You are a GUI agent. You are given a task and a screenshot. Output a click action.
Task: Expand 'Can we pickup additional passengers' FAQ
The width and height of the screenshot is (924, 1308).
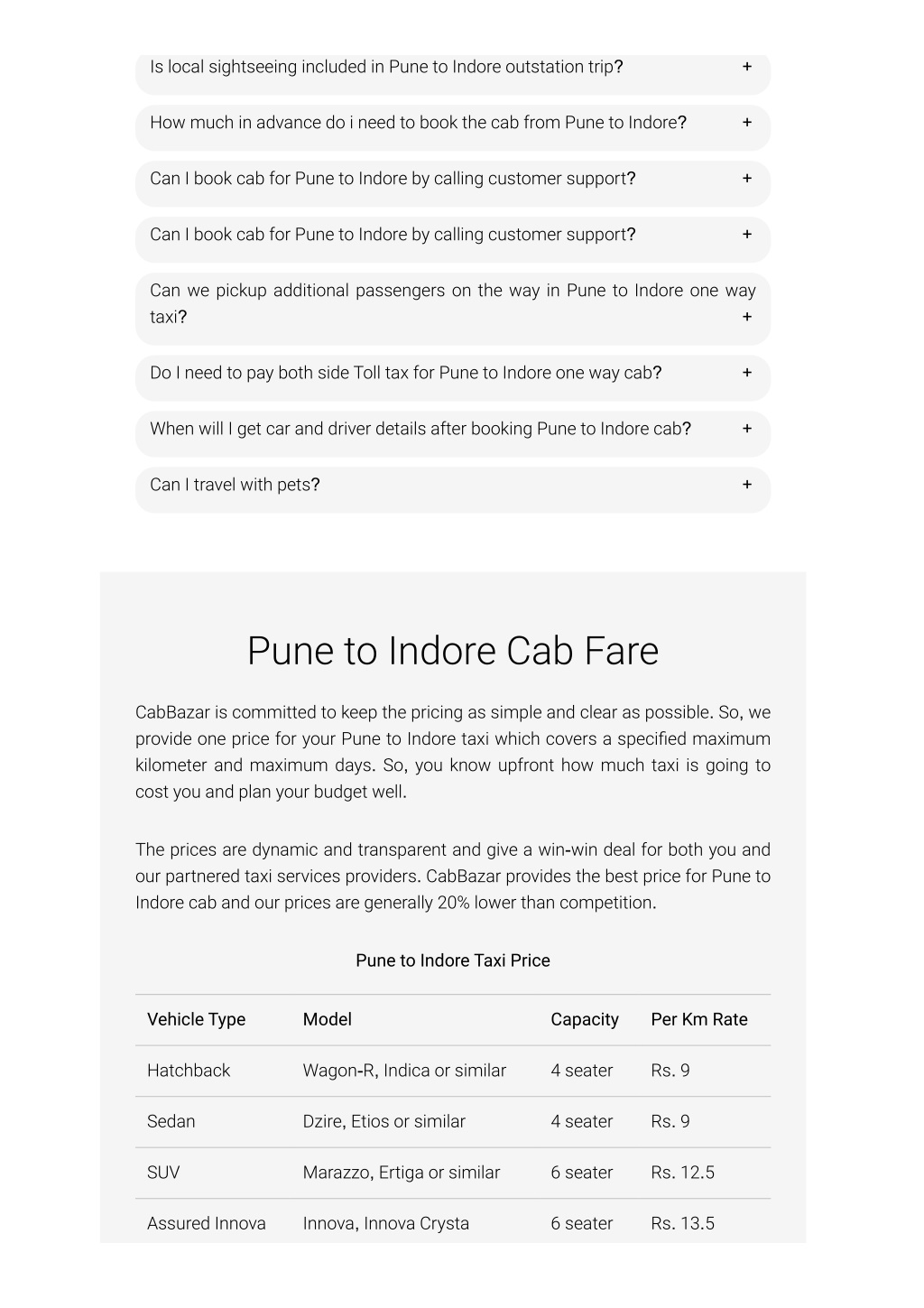453,308
